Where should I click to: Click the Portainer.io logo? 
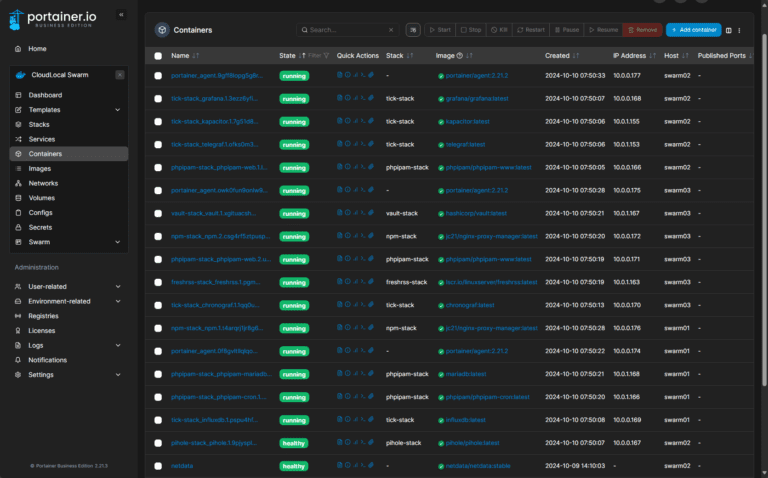(x=53, y=17)
